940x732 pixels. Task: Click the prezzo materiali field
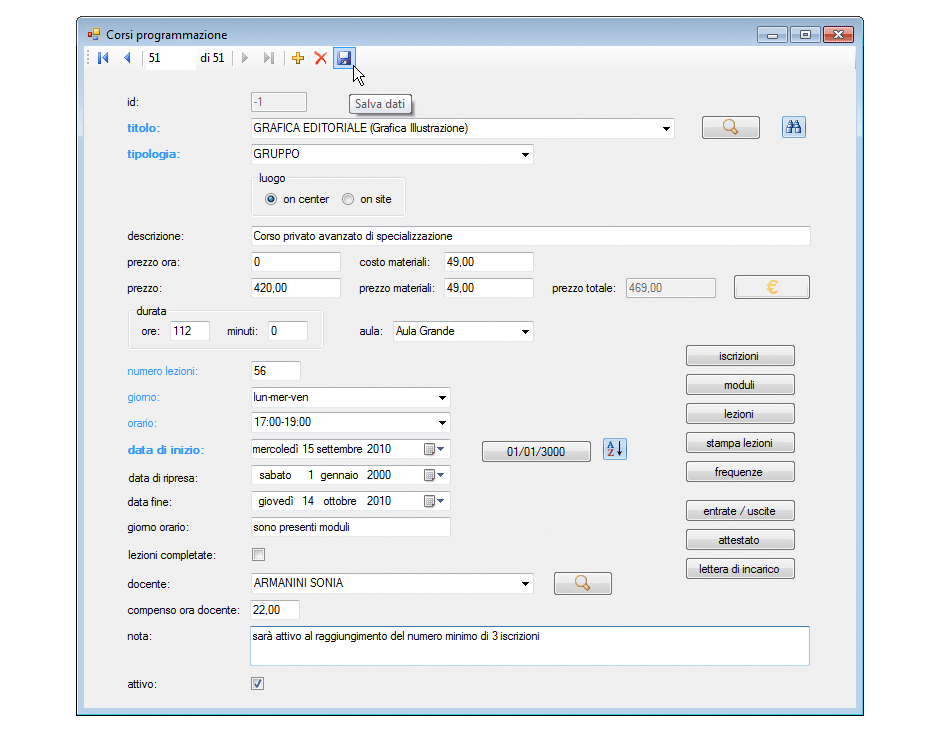click(x=489, y=288)
